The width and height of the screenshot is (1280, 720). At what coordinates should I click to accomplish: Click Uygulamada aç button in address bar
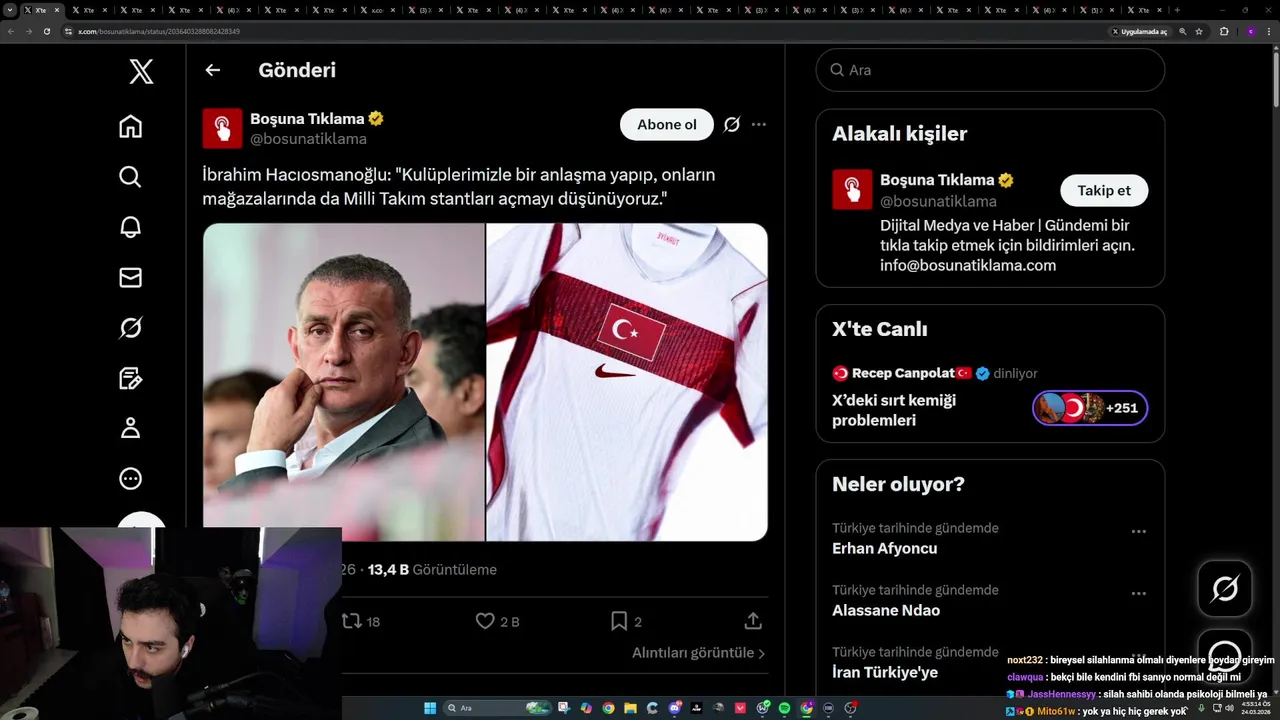tap(1139, 31)
